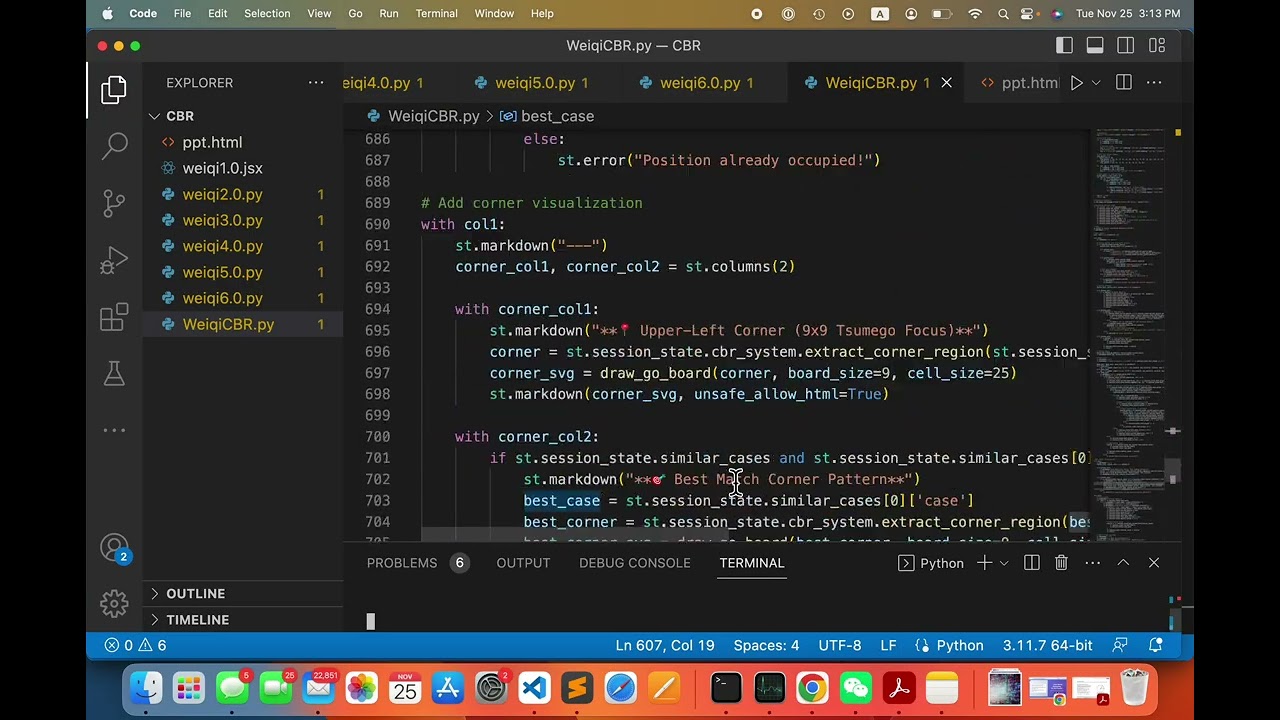Open editor More Actions ellipsis
The image size is (1280, 720).
[x=1154, y=83]
